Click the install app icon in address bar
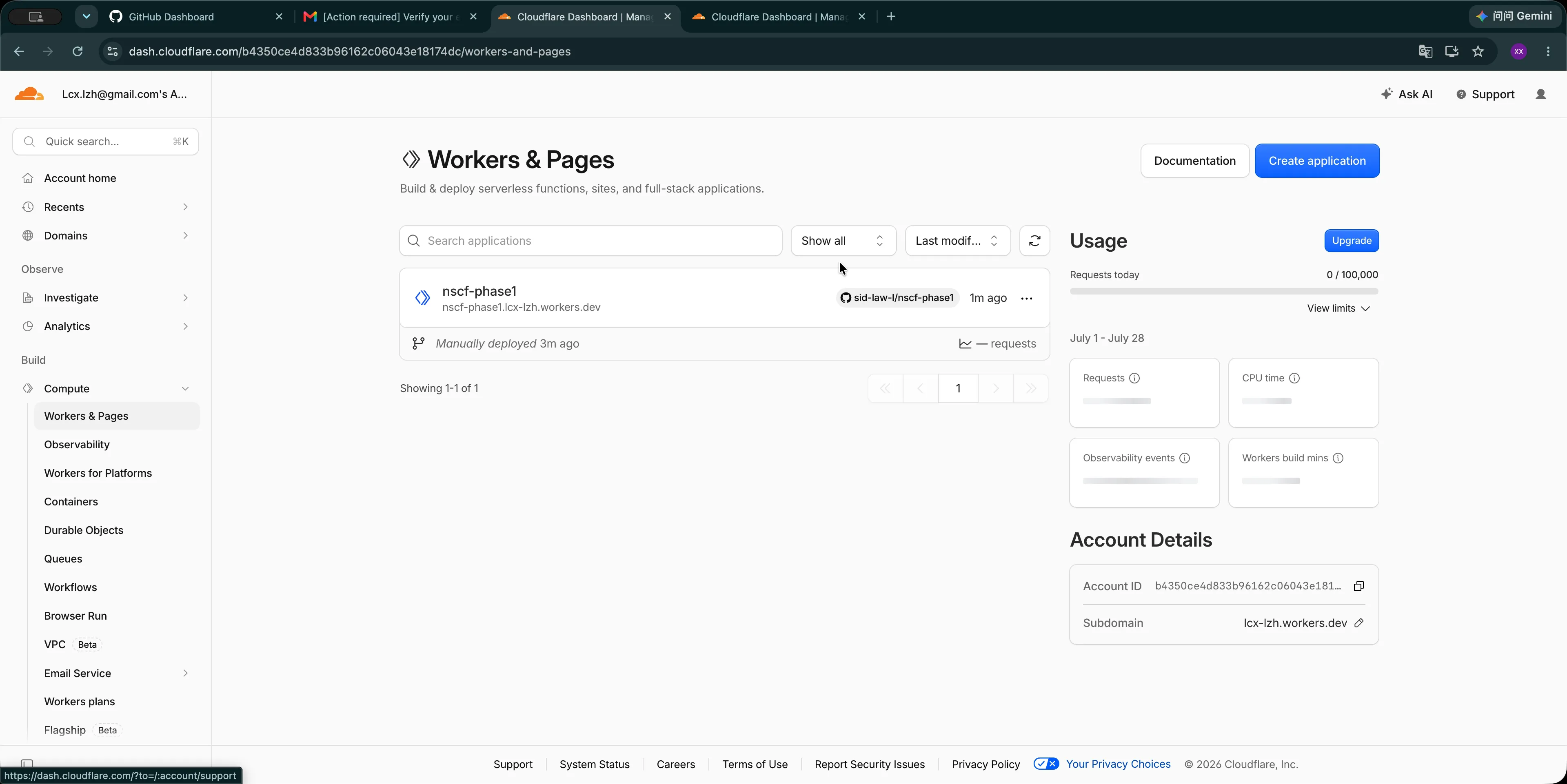This screenshot has width=1567, height=784. (1452, 52)
